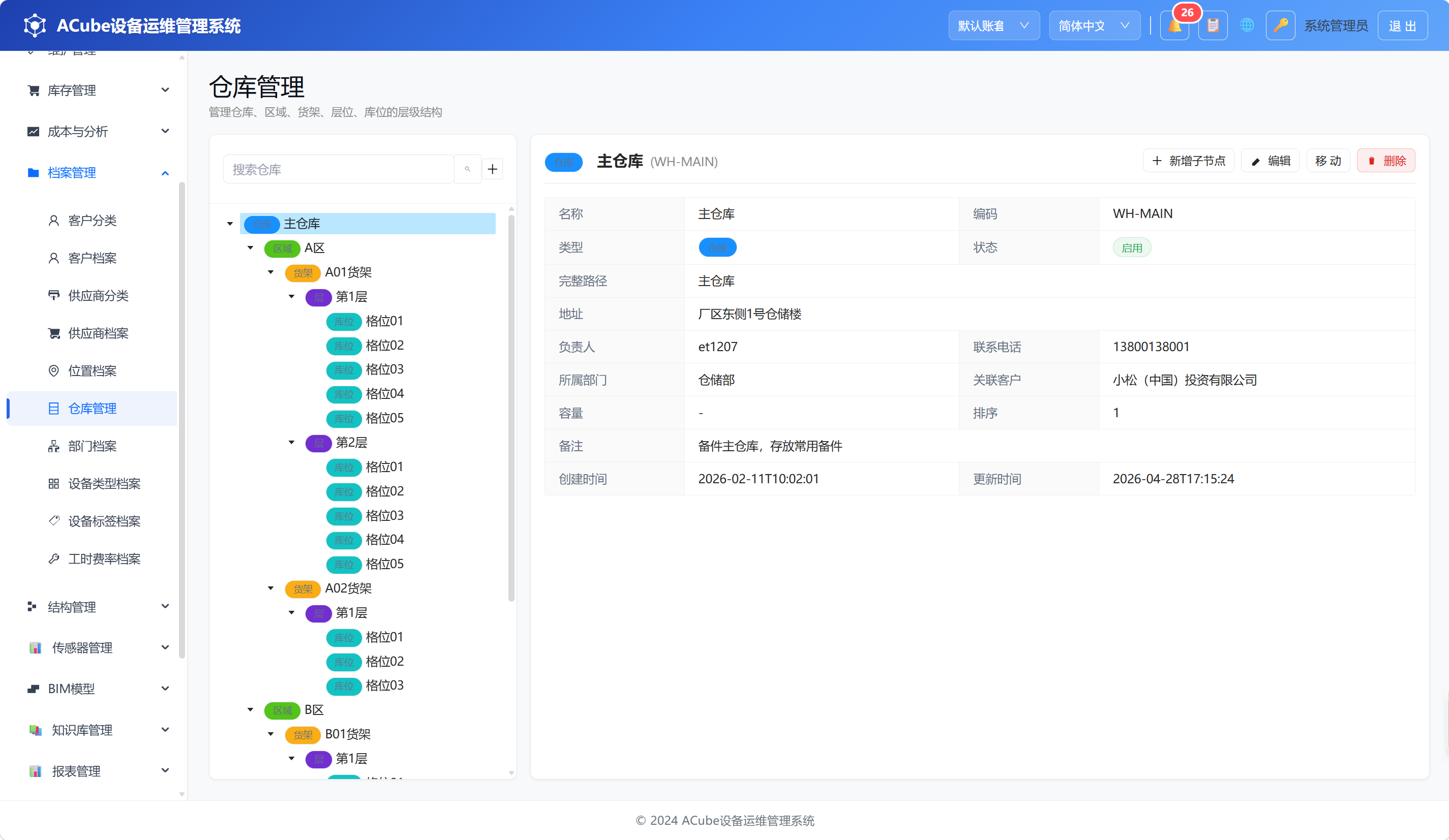Collapse the A02货架 tree node arrow

point(271,588)
